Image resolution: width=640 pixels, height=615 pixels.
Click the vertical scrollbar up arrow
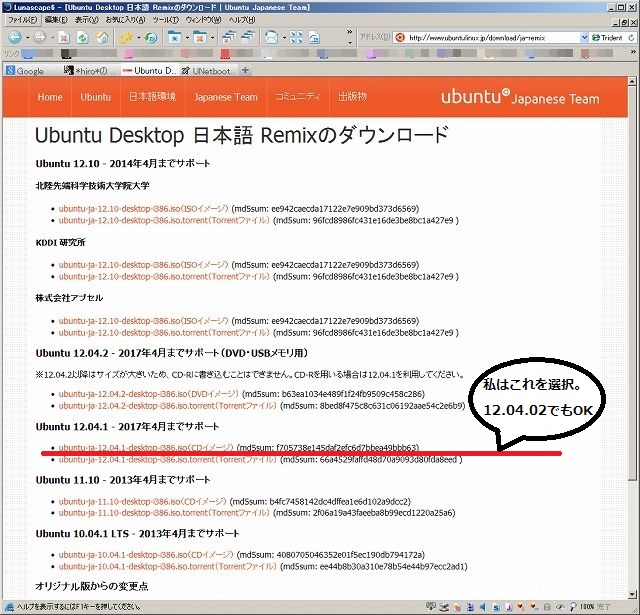click(x=632, y=81)
